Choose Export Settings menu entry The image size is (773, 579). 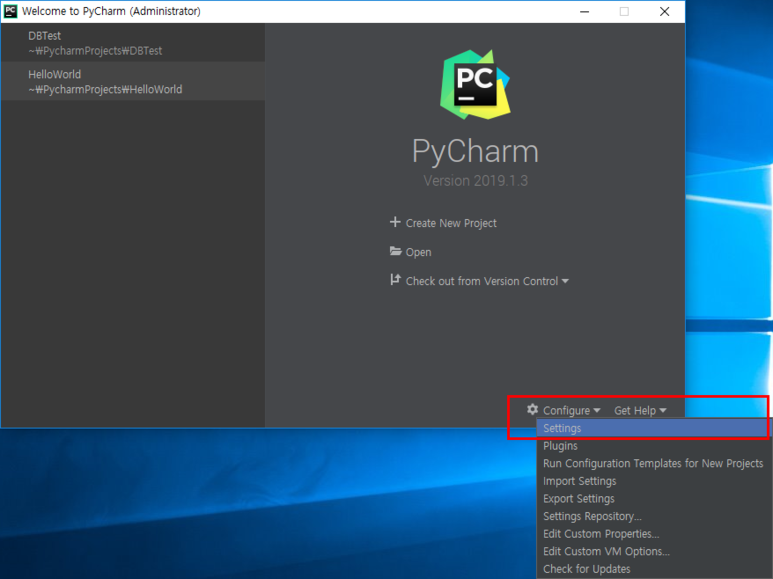652,499
